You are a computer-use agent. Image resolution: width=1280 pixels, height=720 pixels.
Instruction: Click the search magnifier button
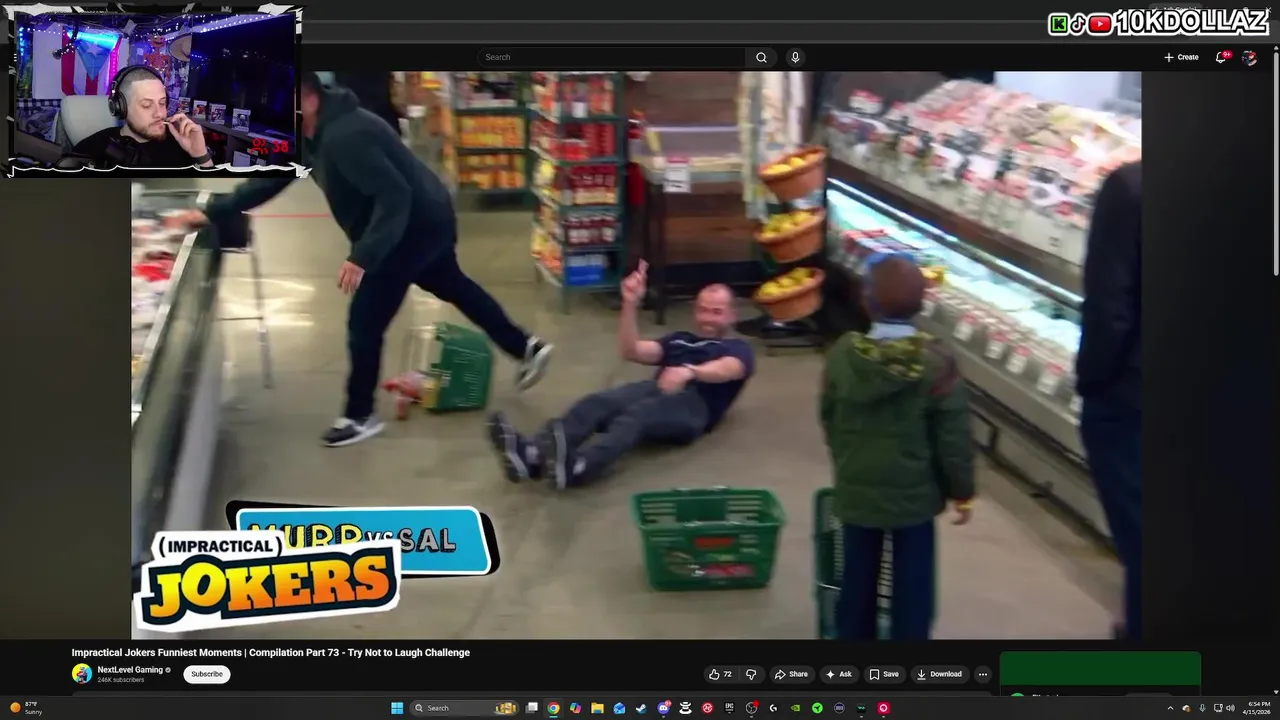761,57
